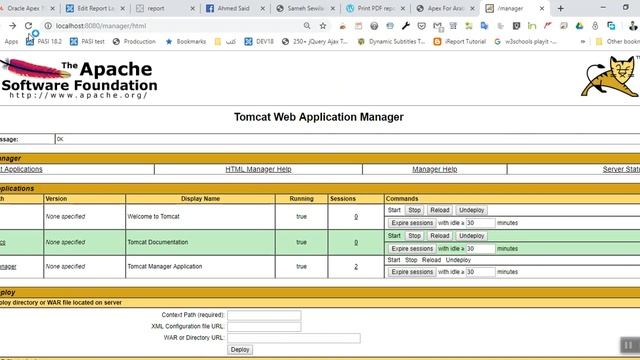The height and width of the screenshot is (360, 640).
Task: Stop the Welcome to Tomcat application
Action: [x=414, y=210]
